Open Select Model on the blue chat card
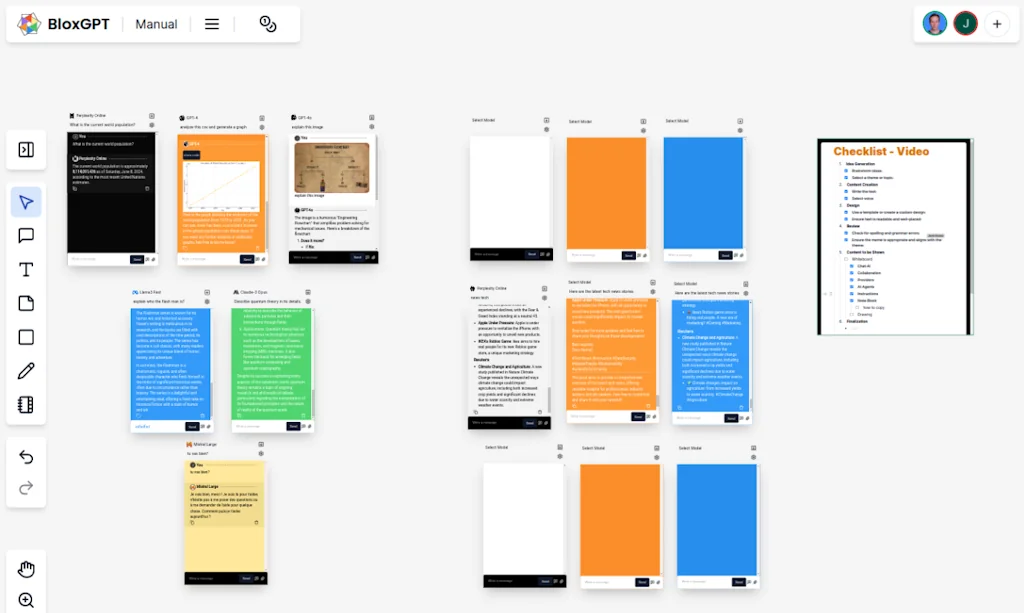Image resolution: width=1024 pixels, height=613 pixels. (x=676, y=121)
